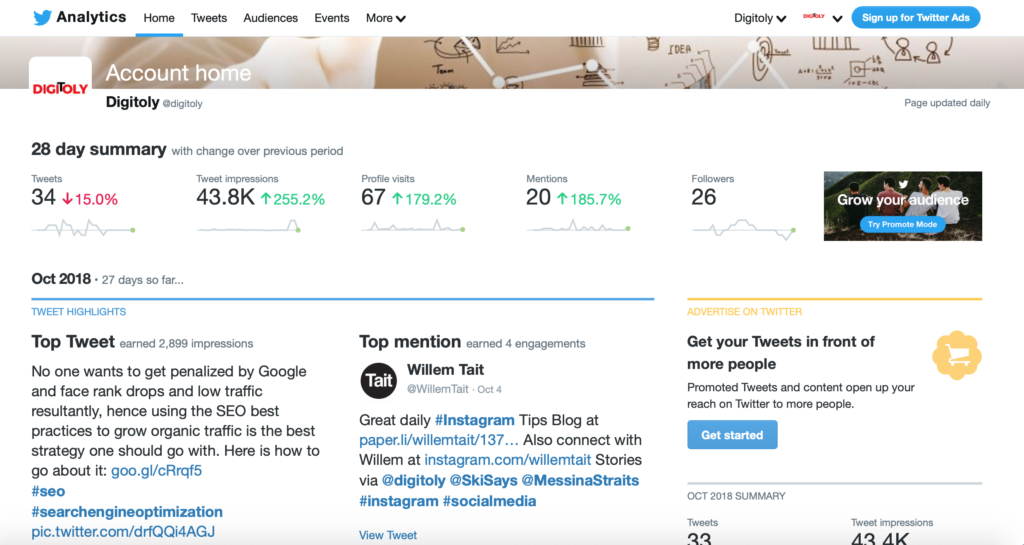Screen dimensions: 1024x545
Task: Click the #seo hashtag
Action: pyautogui.click(x=48, y=491)
